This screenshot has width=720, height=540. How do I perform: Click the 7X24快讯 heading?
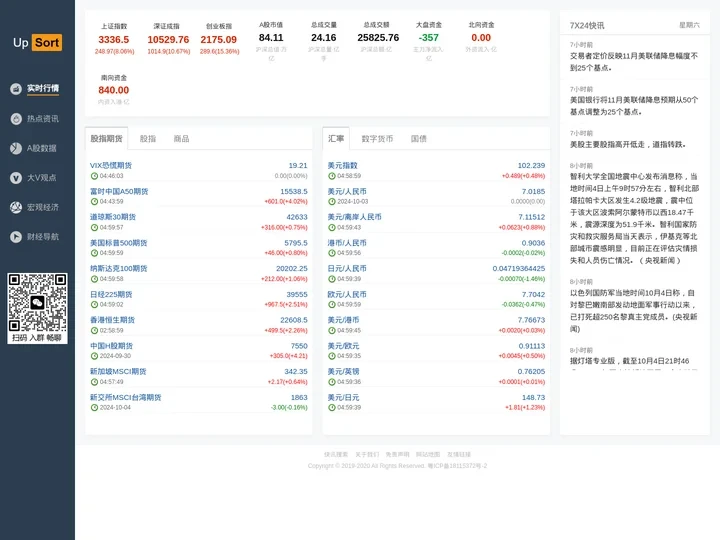[587, 25]
